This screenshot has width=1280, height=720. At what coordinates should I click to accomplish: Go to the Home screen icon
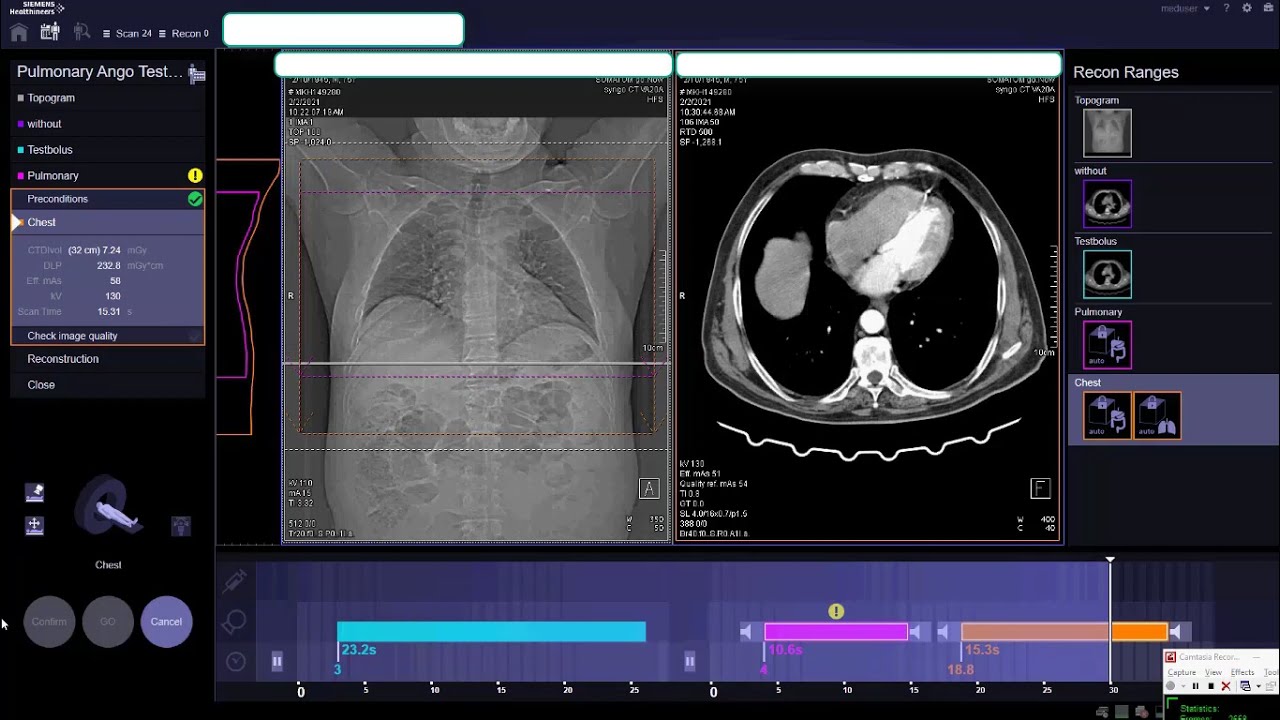coord(19,32)
